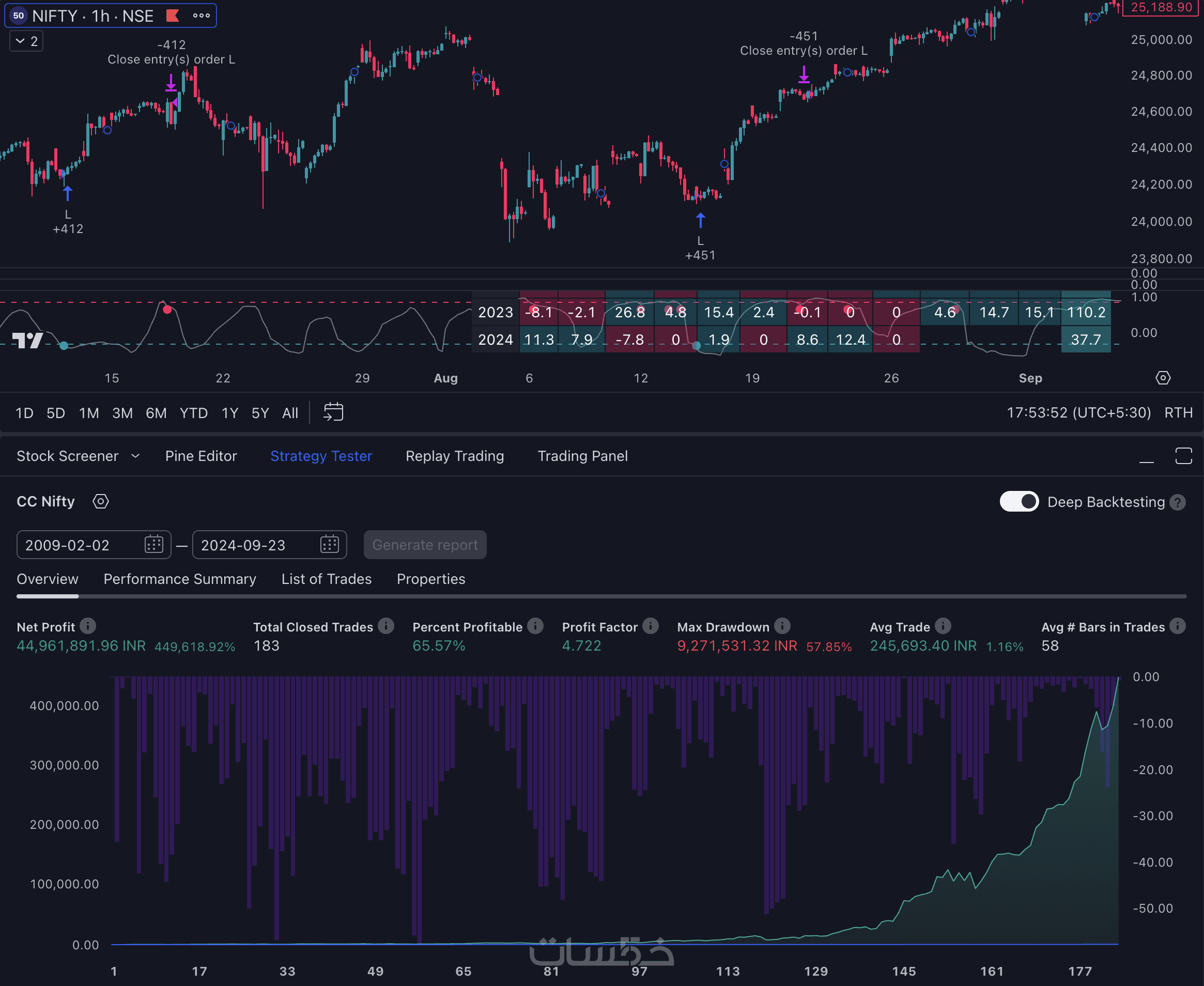Open the List of Trades tab

pyautogui.click(x=326, y=579)
